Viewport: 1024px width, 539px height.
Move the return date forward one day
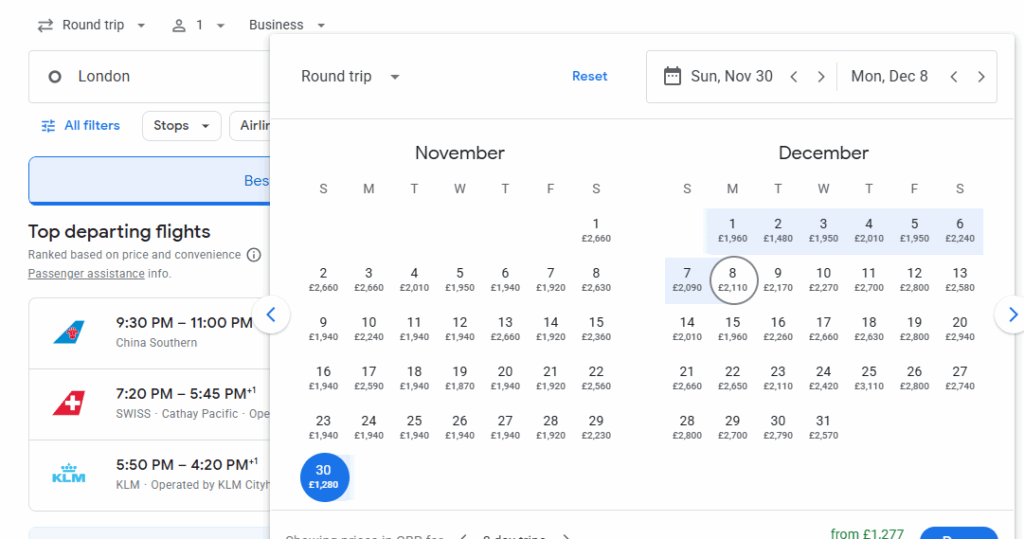coord(981,77)
